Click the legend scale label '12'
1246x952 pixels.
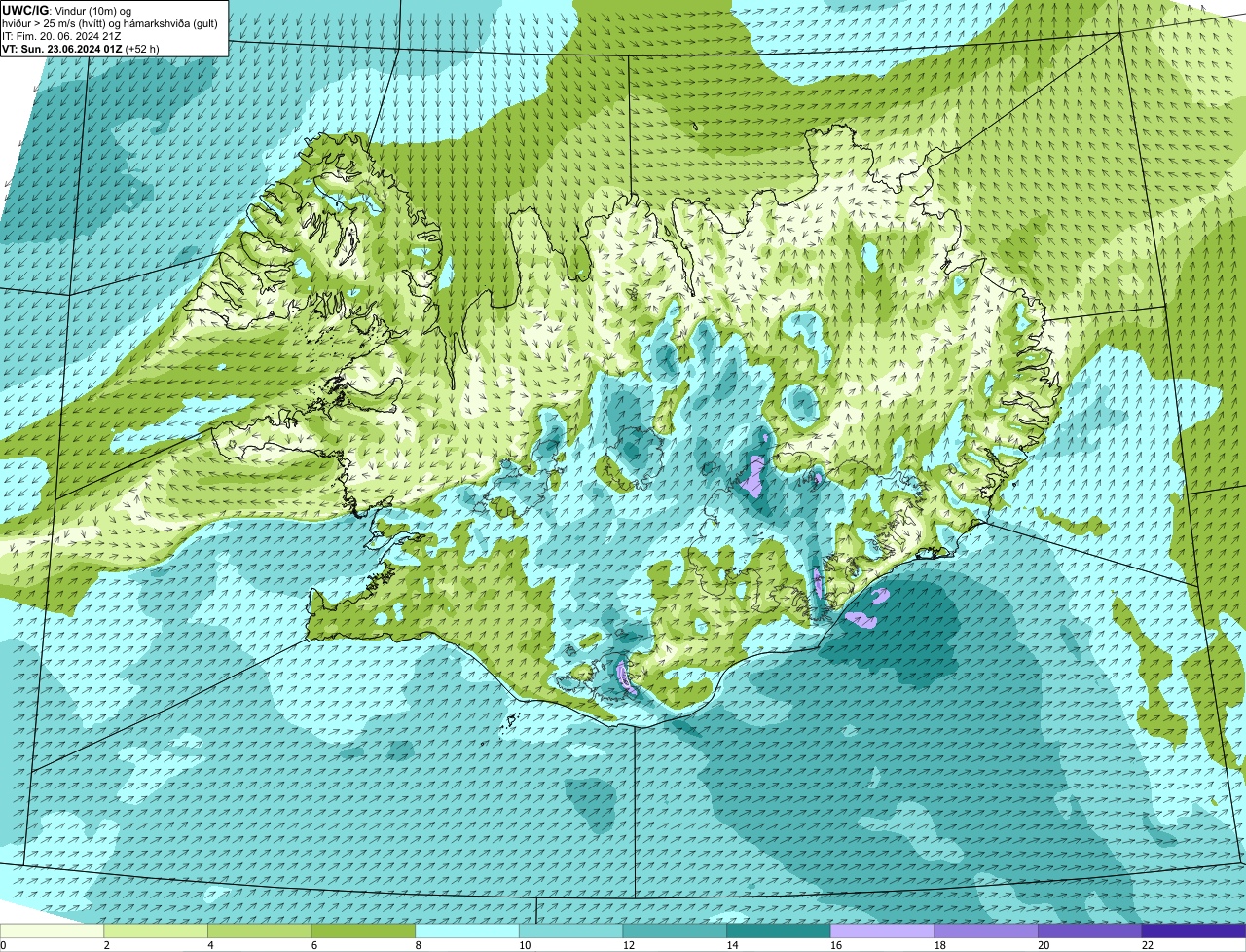(x=629, y=945)
